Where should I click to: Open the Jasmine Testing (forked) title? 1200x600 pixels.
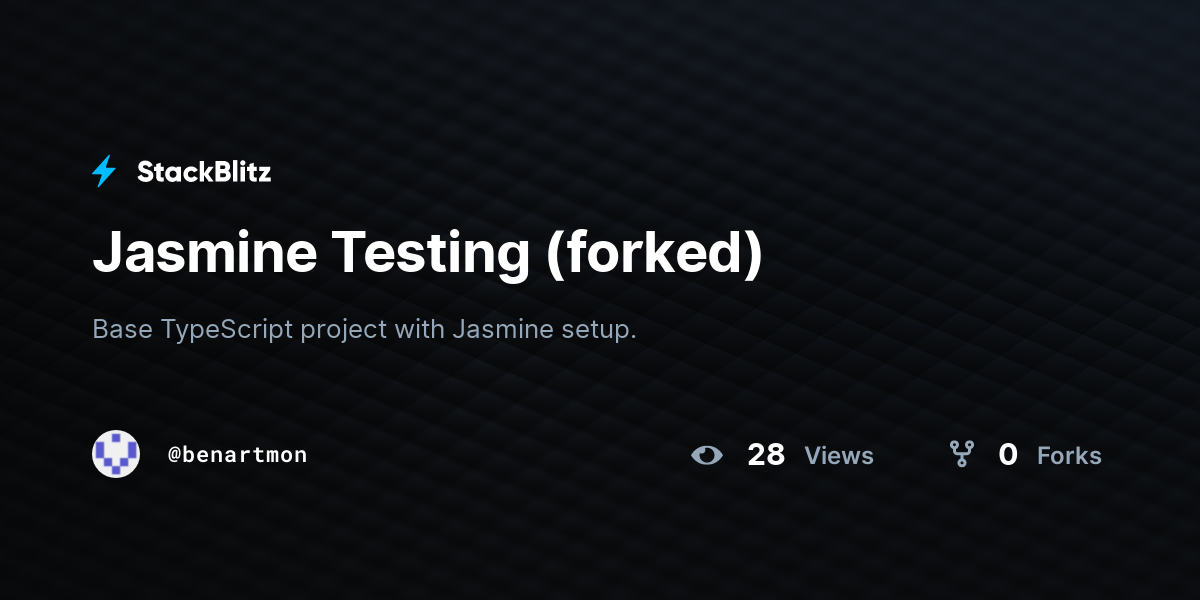tap(428, 253)
